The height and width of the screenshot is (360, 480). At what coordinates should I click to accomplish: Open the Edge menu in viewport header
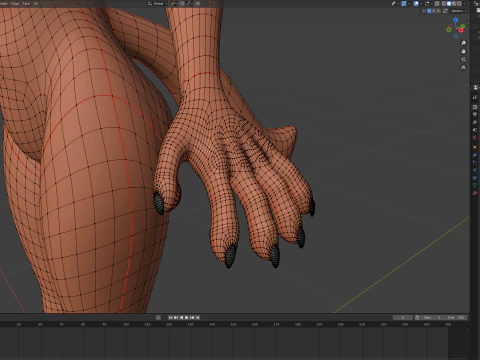pyautogui.click(x=15, y=3)
